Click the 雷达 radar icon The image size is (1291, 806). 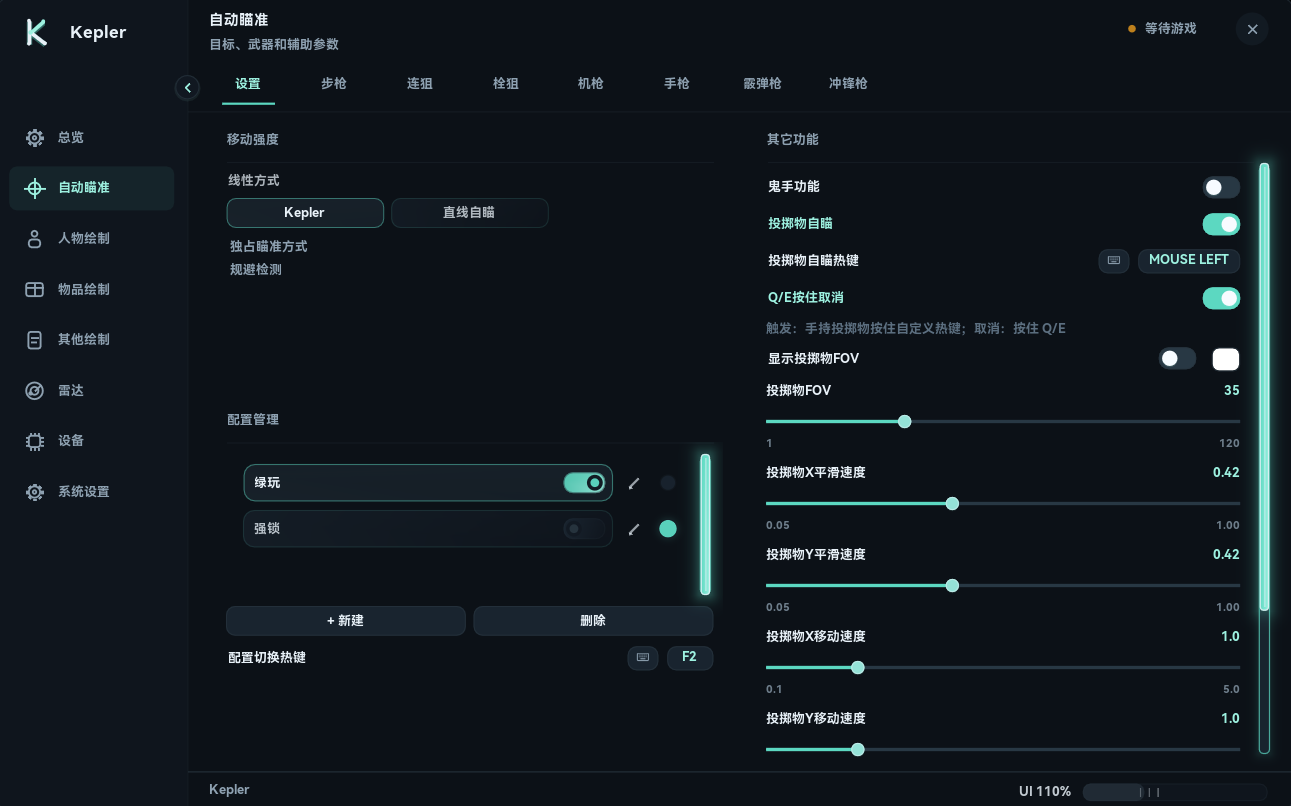(x=35, y=391)
